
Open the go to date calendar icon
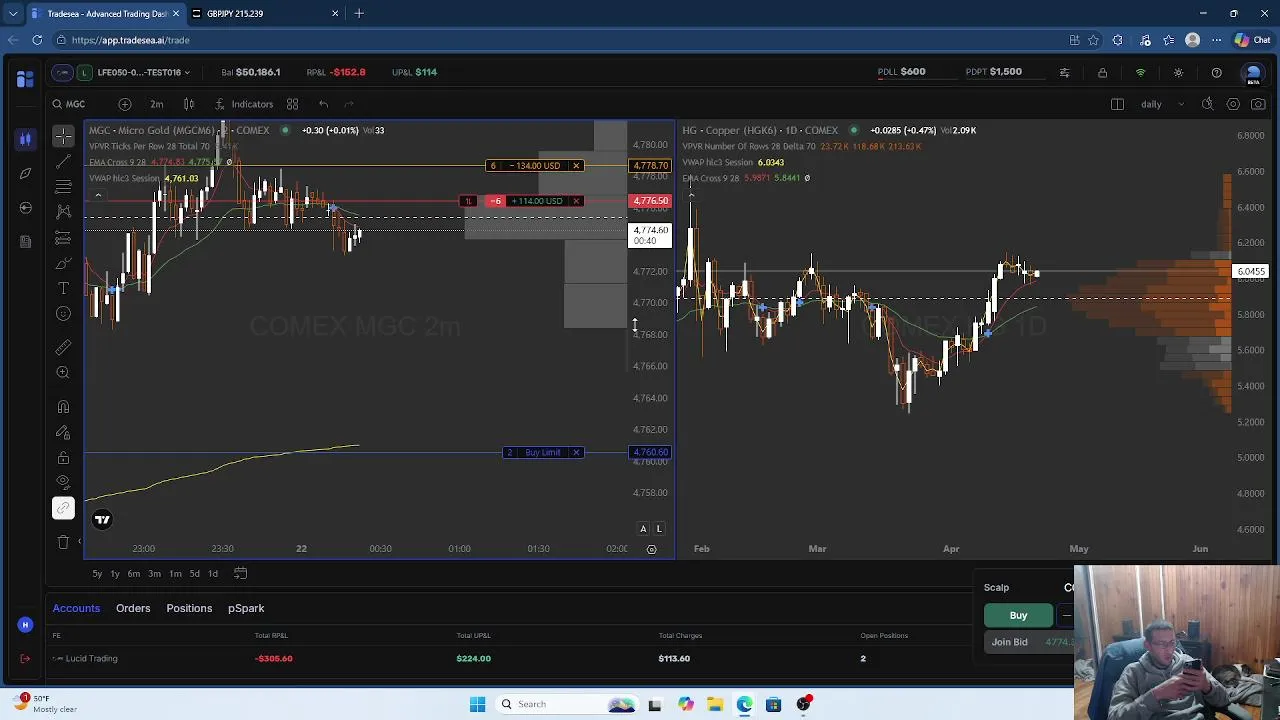click(240, 574)
